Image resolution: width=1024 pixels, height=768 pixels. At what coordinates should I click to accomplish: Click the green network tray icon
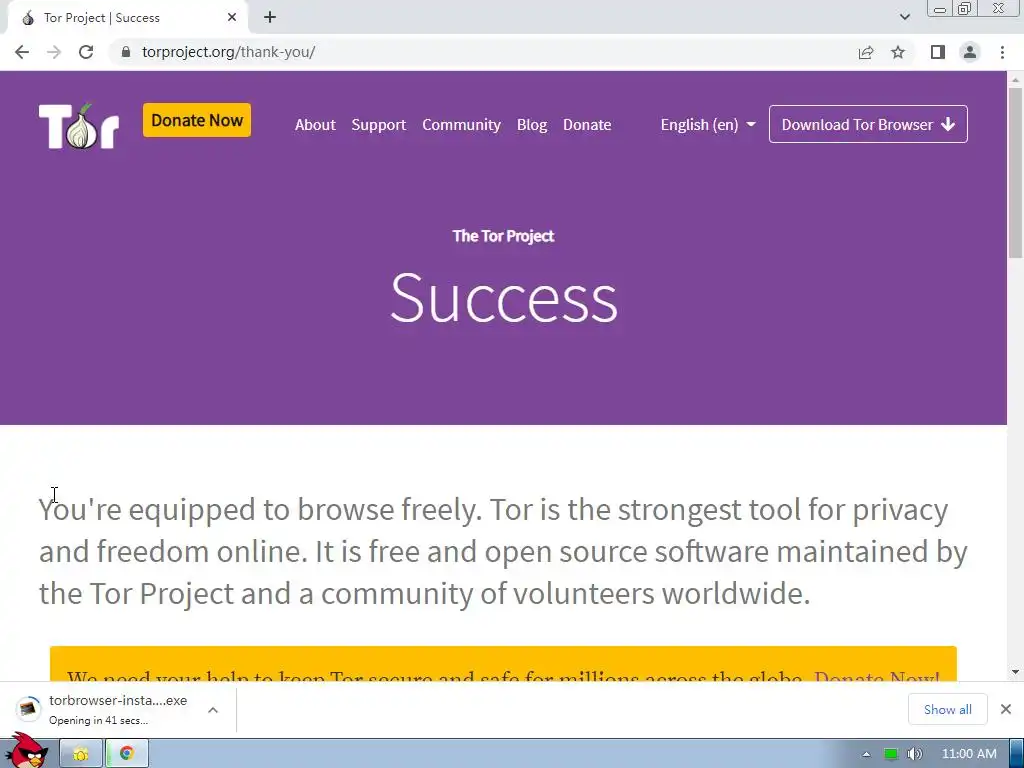click(891, 754)
